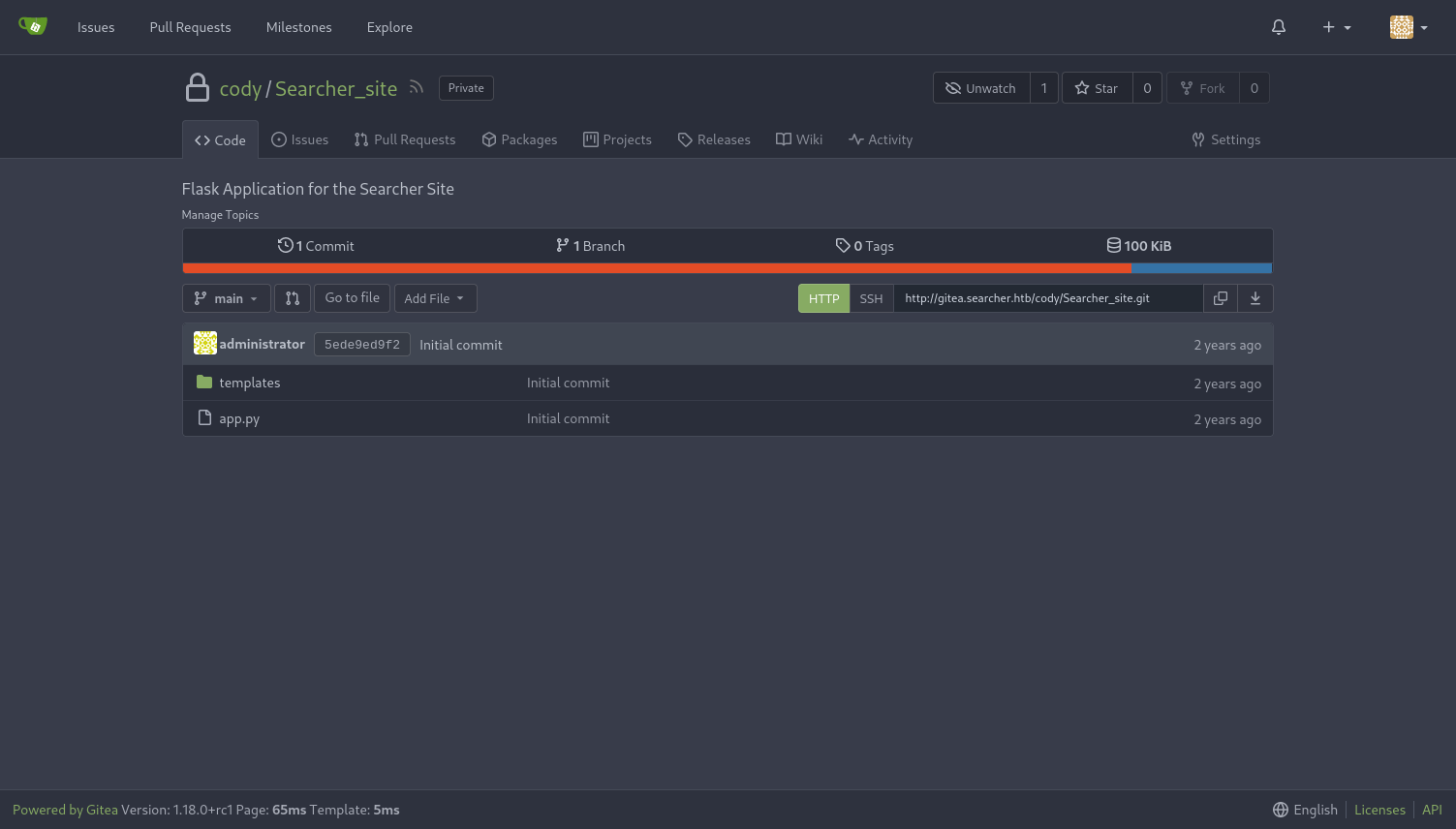Click the RSS feed icon
Image resolution: width=1456 pixels, height=829 pixels.
coord(417,87)
